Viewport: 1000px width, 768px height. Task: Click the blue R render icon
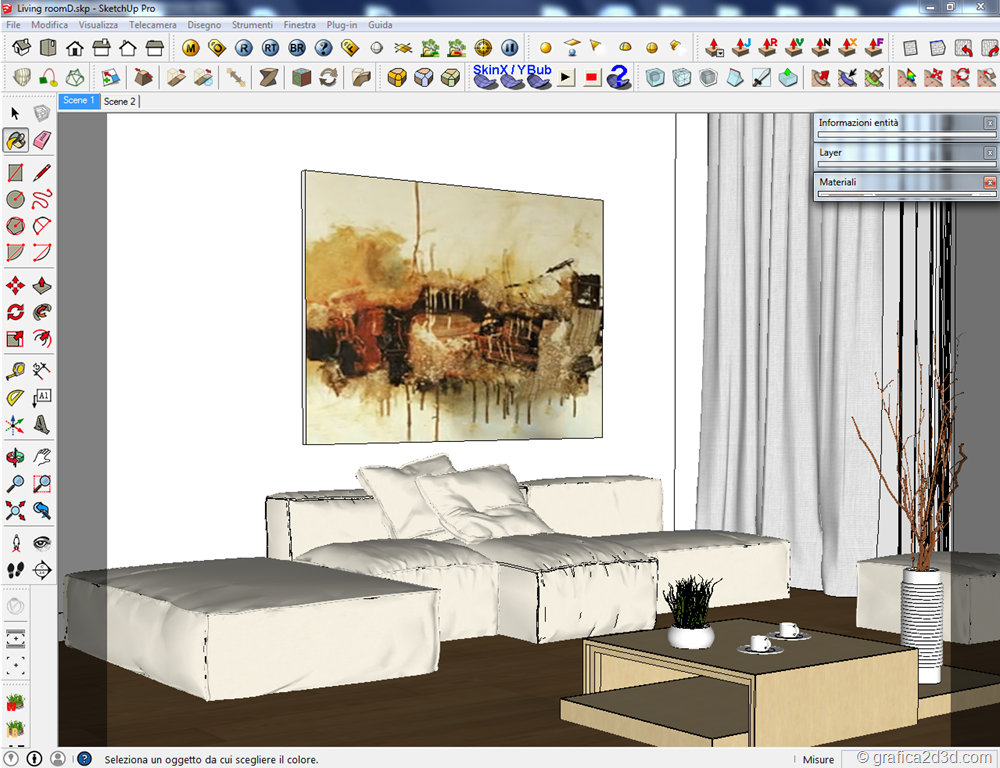coord(244,48)
